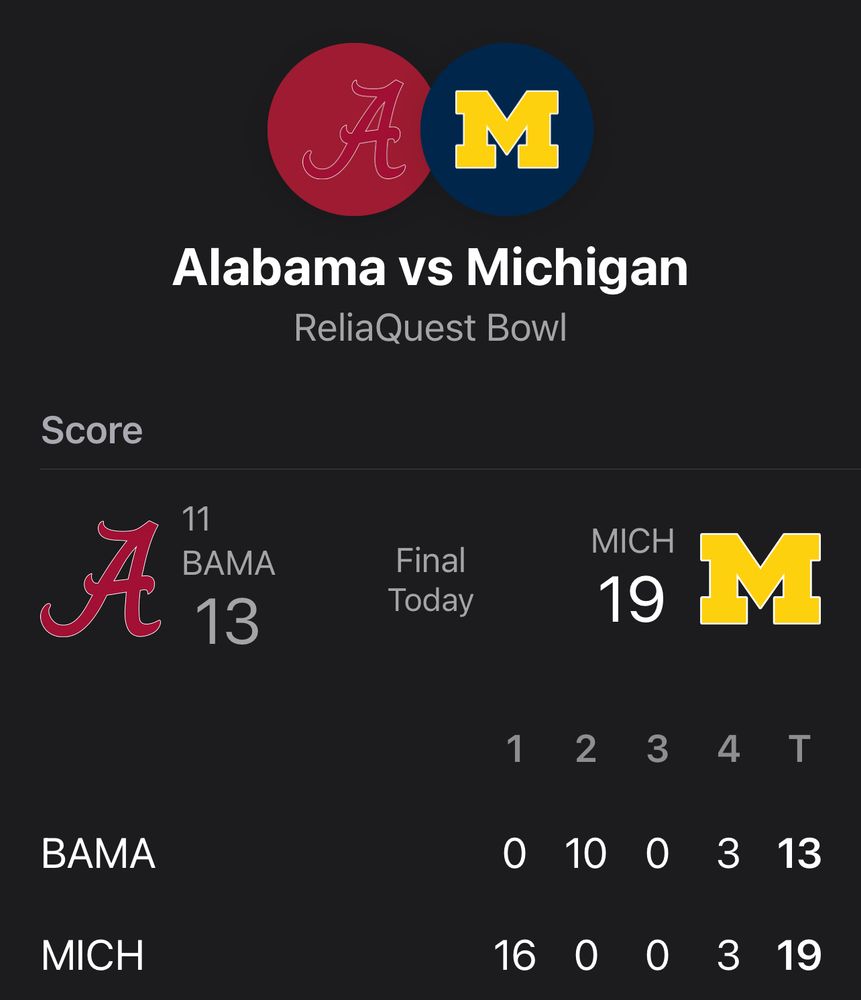861x1000 pixels.
Task: Select the BAMA row label in box score
Action: tap(98, 854)
